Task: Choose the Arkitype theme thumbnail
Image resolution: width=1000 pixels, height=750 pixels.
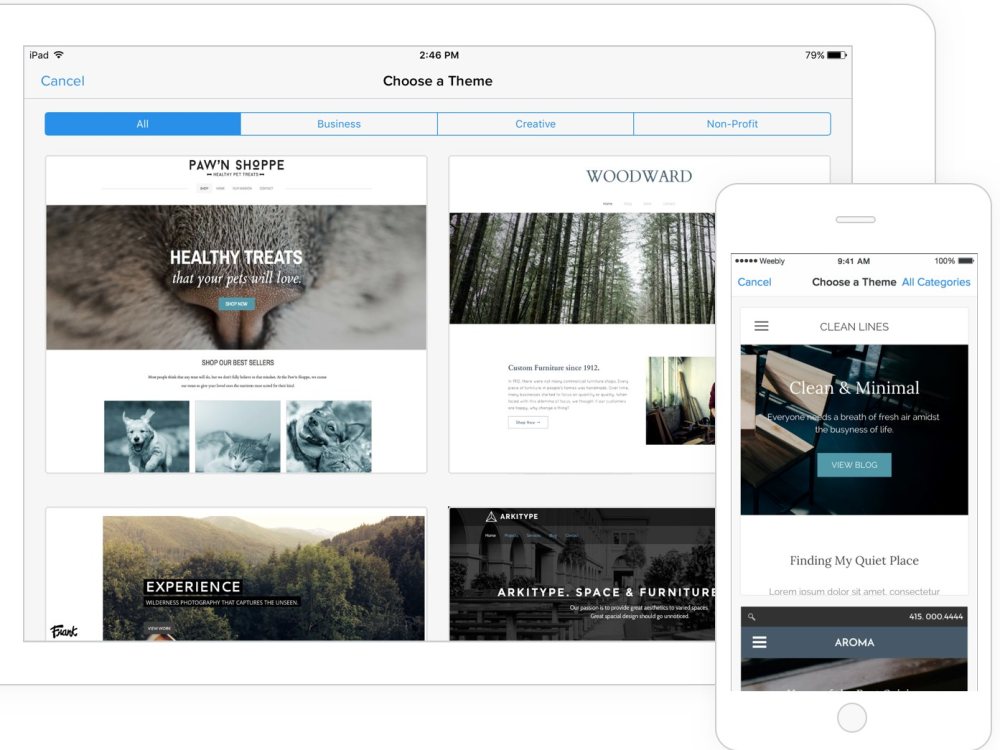Action: [582, 574]
